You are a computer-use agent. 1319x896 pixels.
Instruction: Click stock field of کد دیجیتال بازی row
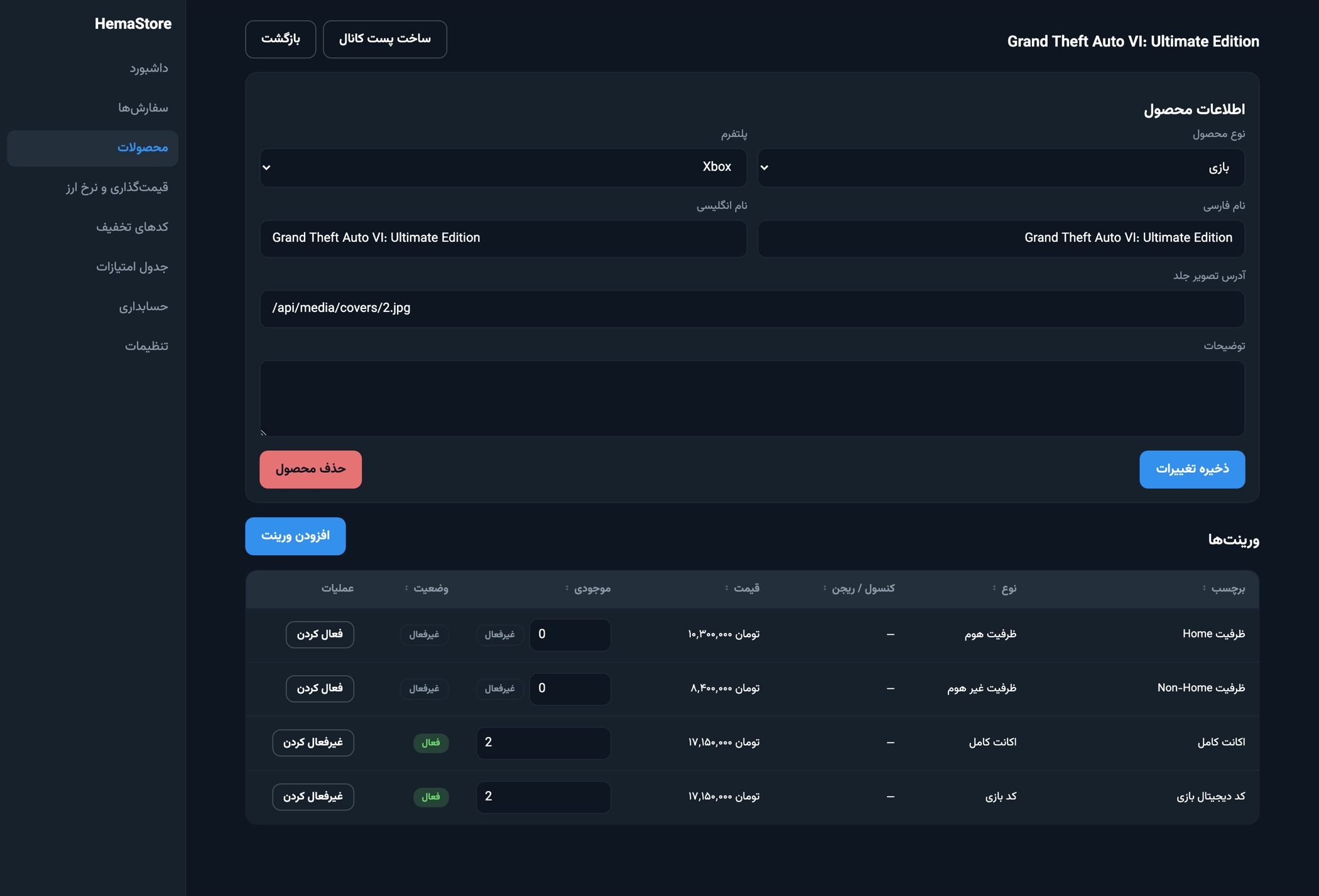pos(543,797)
